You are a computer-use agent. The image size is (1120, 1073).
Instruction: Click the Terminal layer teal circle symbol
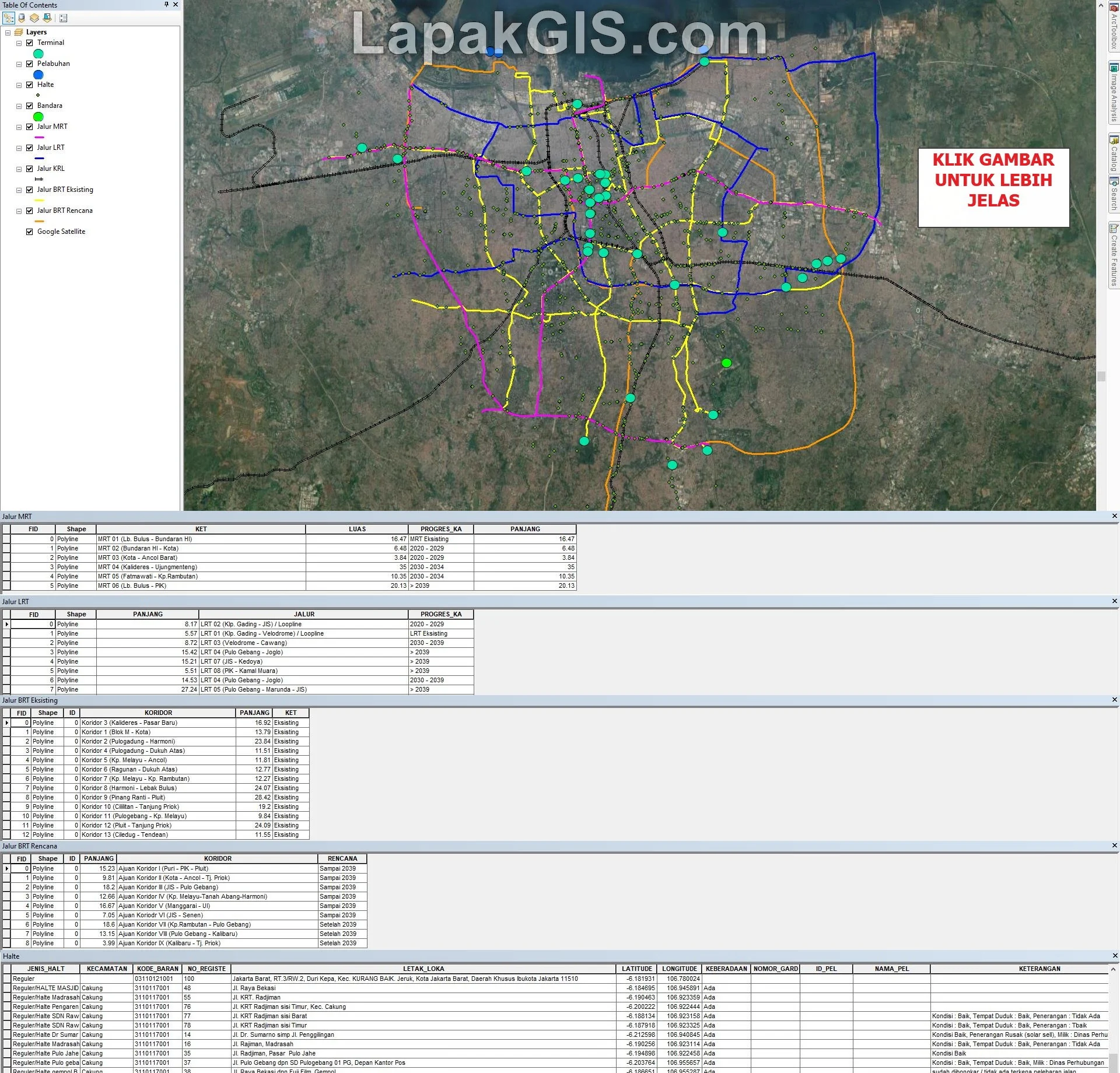click(38, 54)
